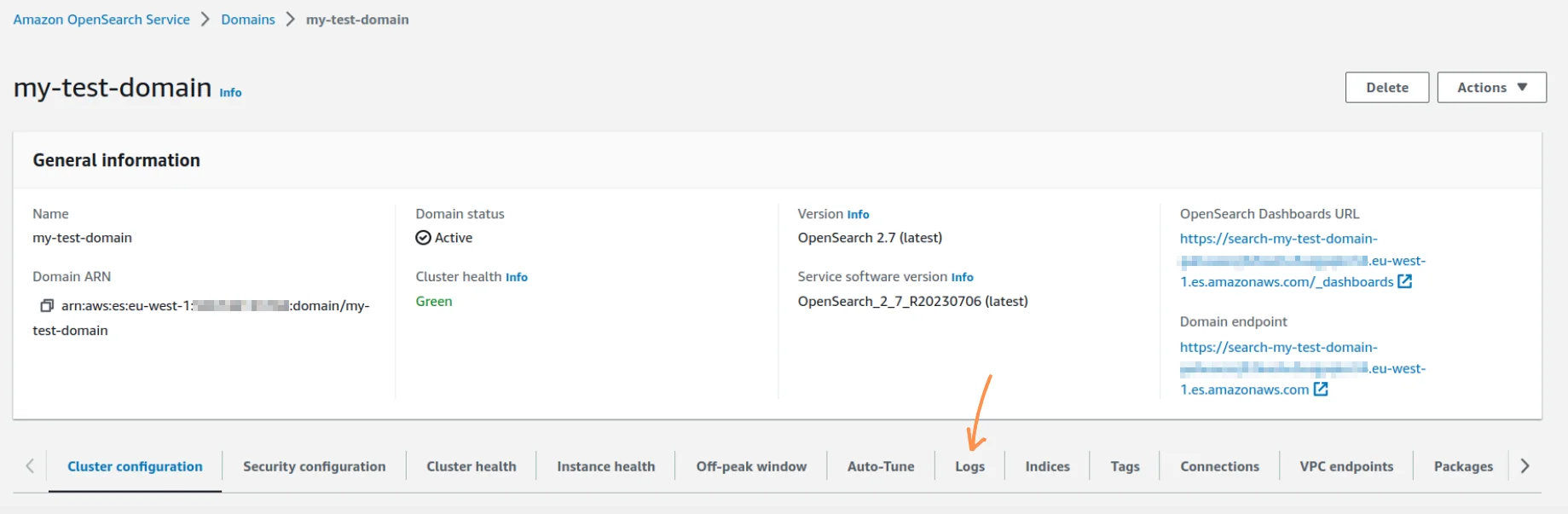
Task: Open Info link next to Cluster health
Action: pos(517,277)
